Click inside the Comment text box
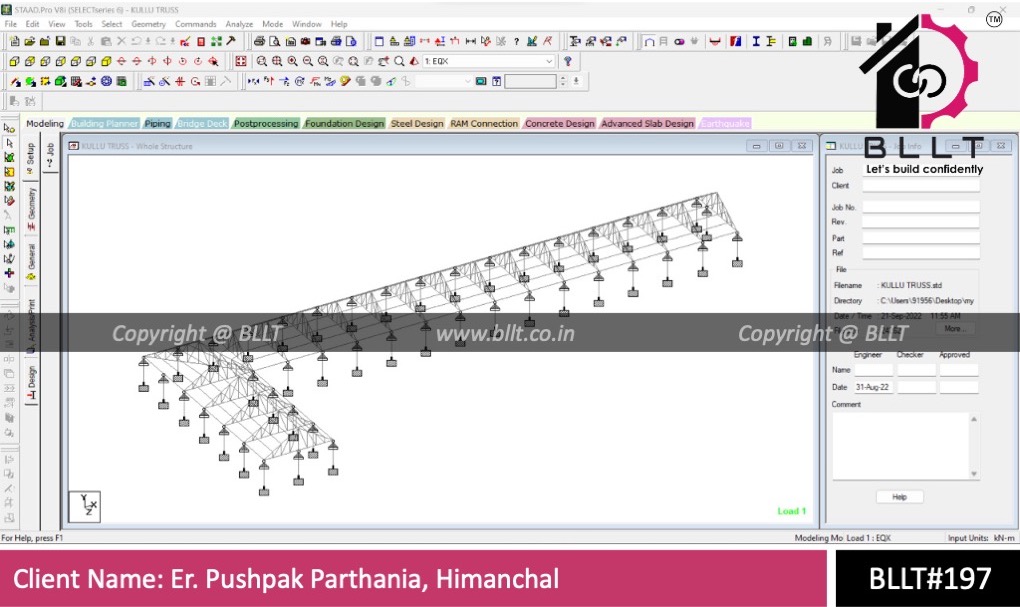 pos(900,446)
